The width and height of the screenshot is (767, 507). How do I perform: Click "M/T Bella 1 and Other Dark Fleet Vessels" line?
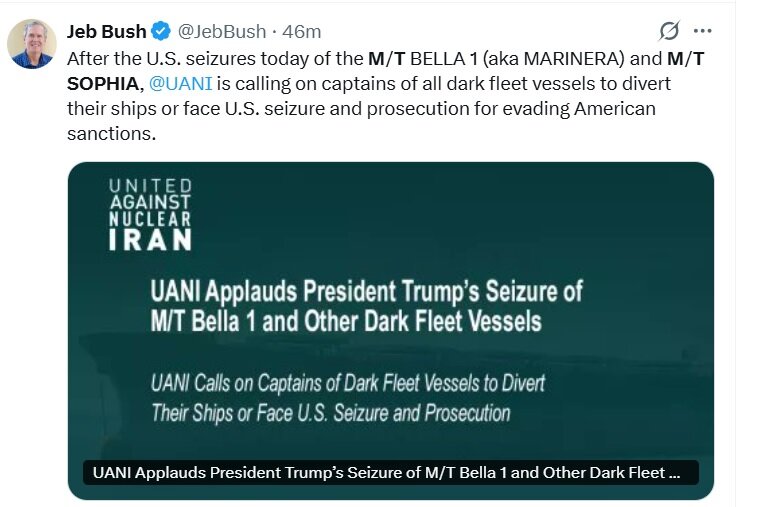click(x=346, y=322)
